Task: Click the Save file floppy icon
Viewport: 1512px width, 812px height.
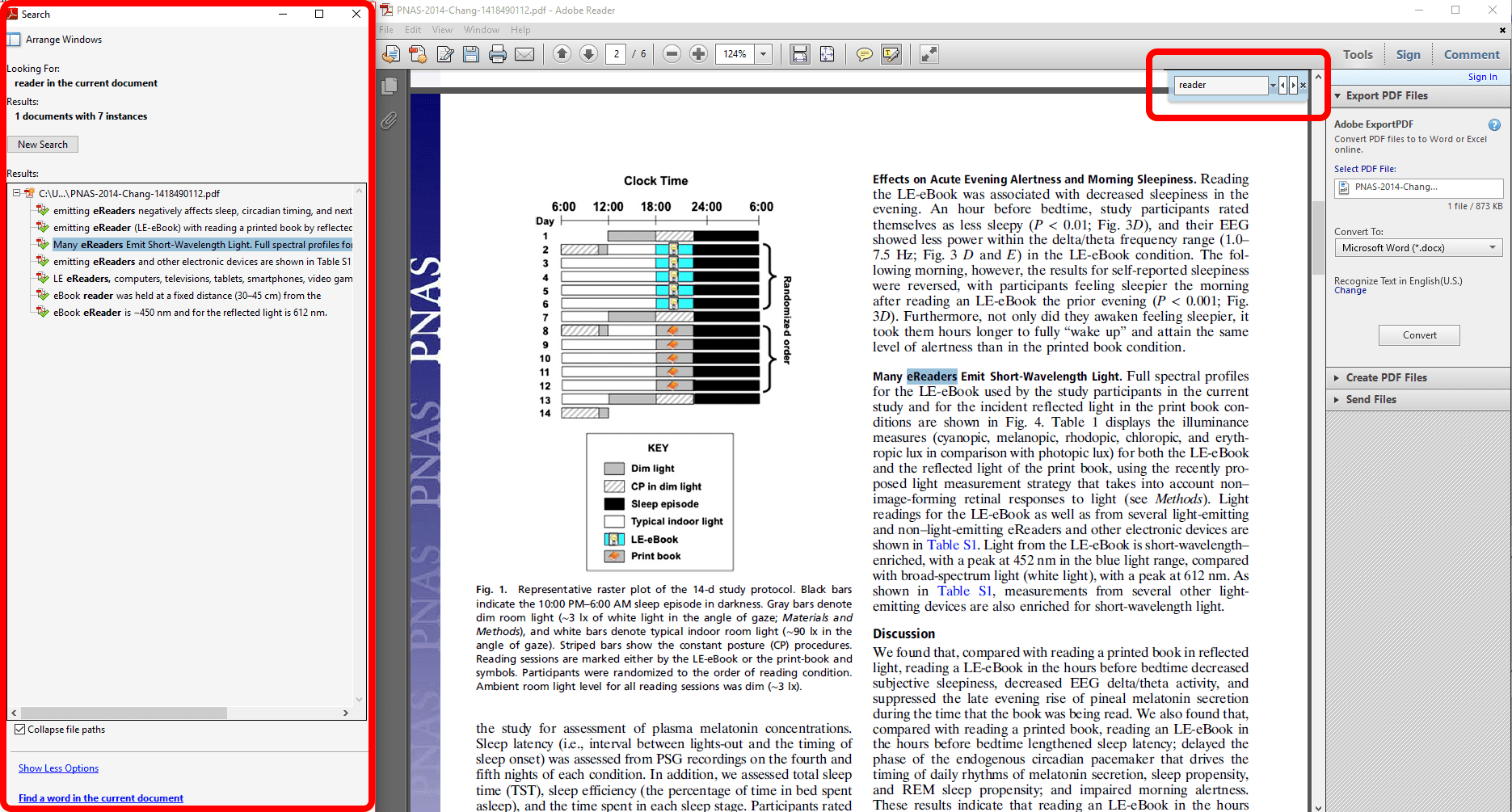Action: click(471, 54)
